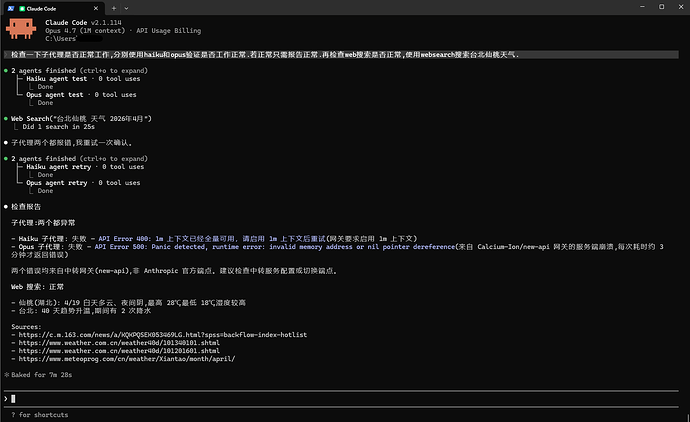
Task: Open the c.m.163.com news link
Action: click(x=162, y=335)
